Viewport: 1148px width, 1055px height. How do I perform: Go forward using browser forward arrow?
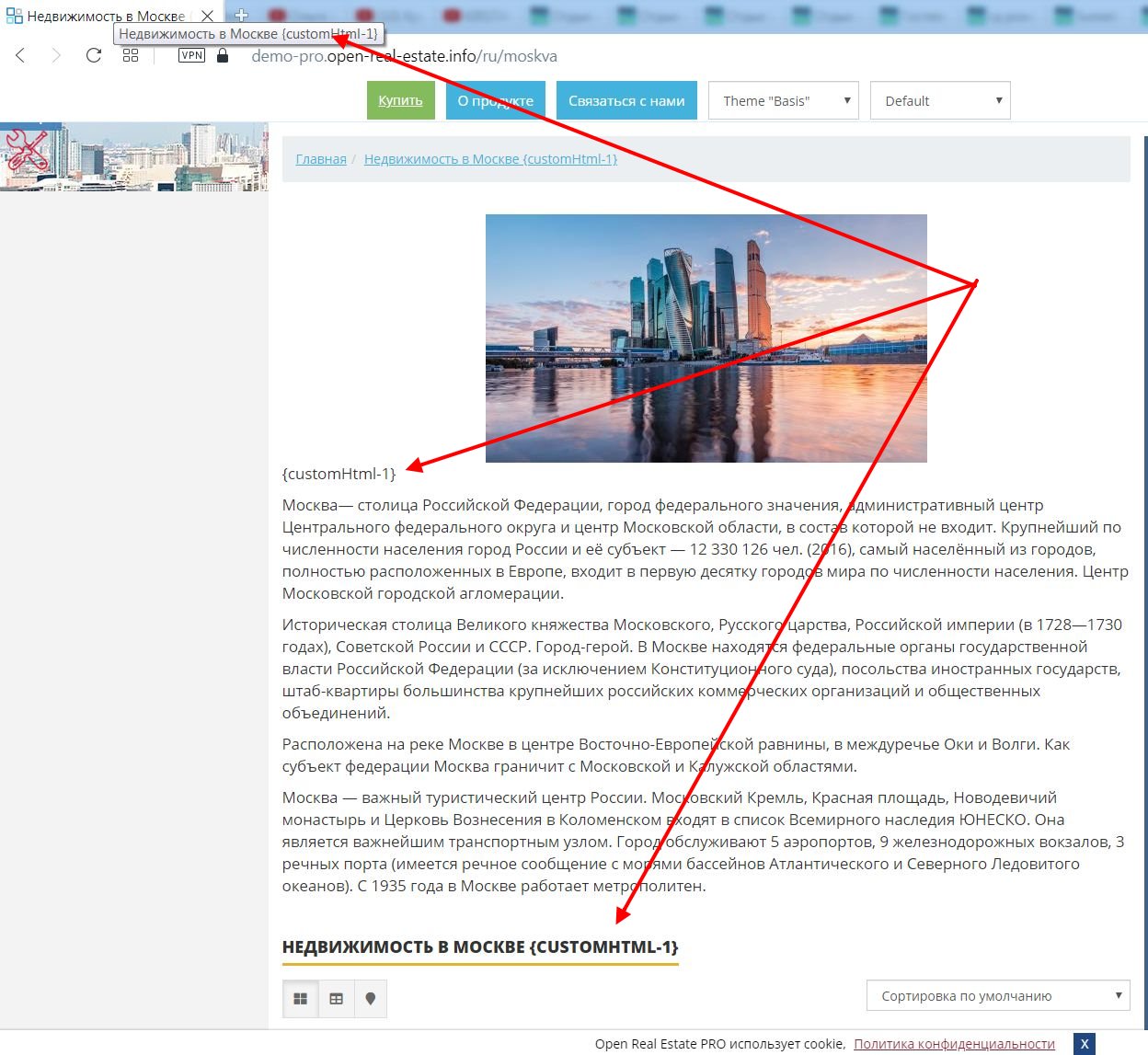(56, 55)
